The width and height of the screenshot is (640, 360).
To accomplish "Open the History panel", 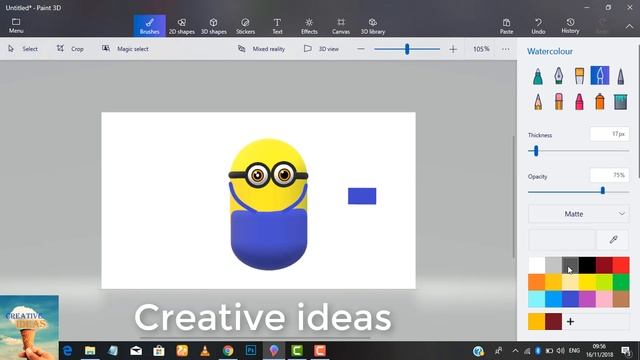I will [570, 26].
